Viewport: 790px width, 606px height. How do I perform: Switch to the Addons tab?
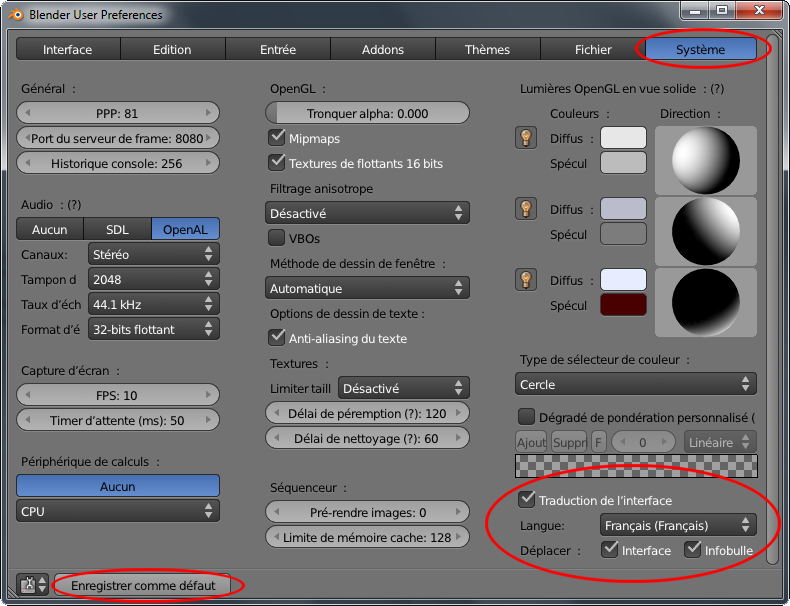pos(383,49)
